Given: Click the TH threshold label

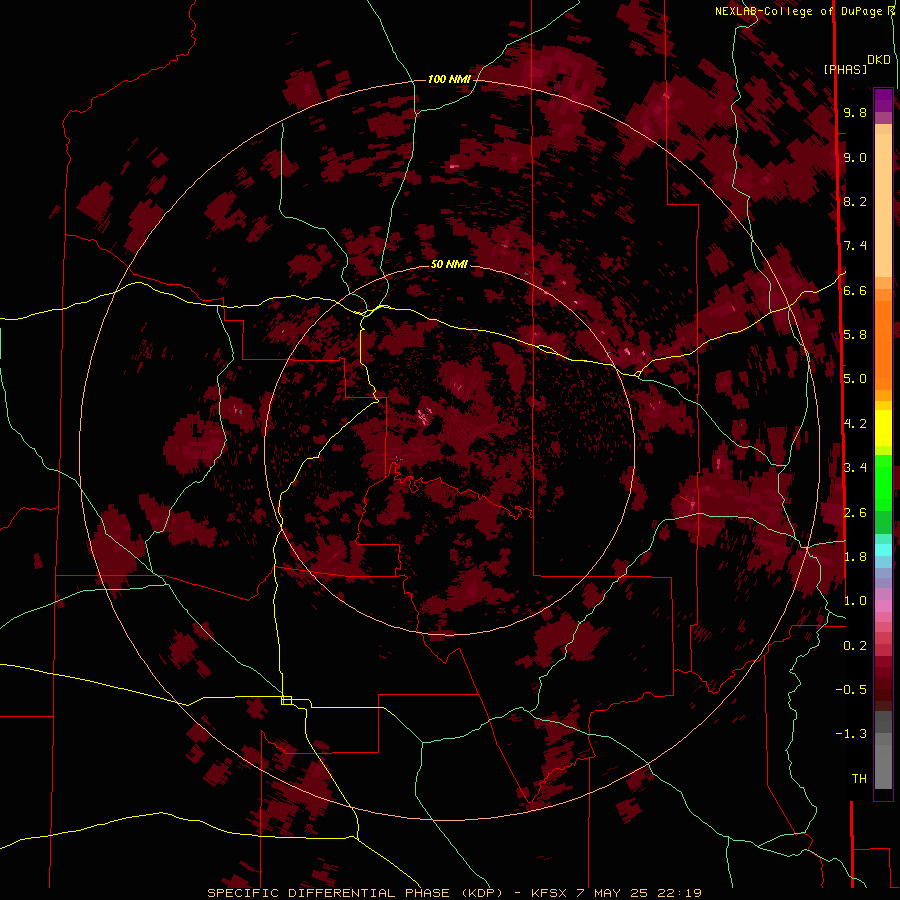Looking at the screenshot, I should [x=859, y=778].
